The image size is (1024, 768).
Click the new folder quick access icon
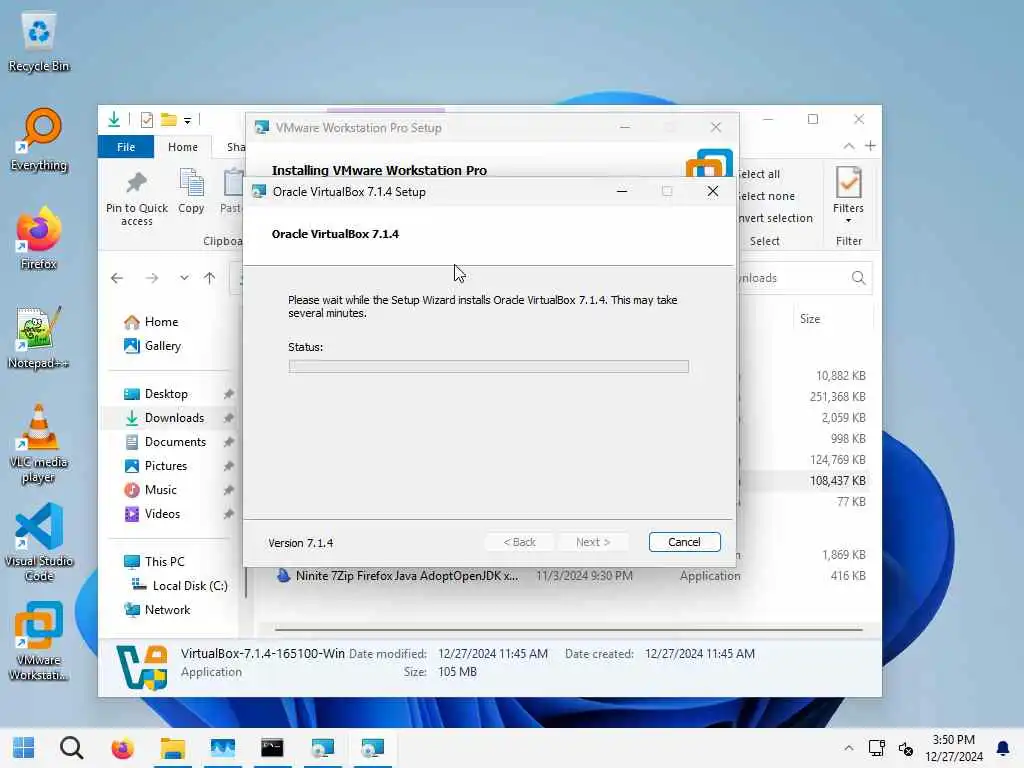[x=168, y=120]
